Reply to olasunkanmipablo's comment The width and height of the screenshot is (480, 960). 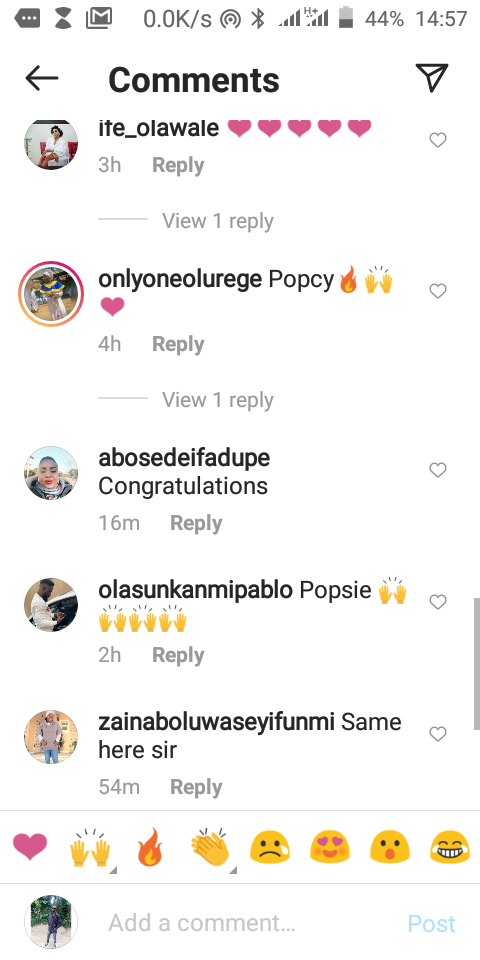pos(178,655)
